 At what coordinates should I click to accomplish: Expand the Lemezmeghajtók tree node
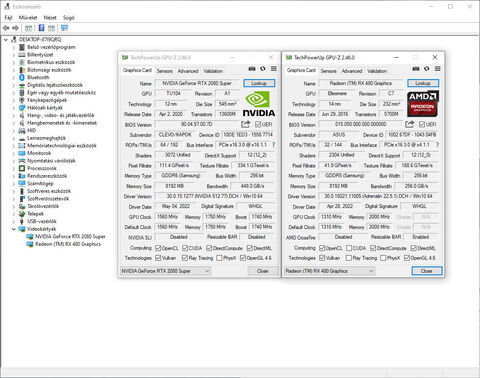pos(14,138)
